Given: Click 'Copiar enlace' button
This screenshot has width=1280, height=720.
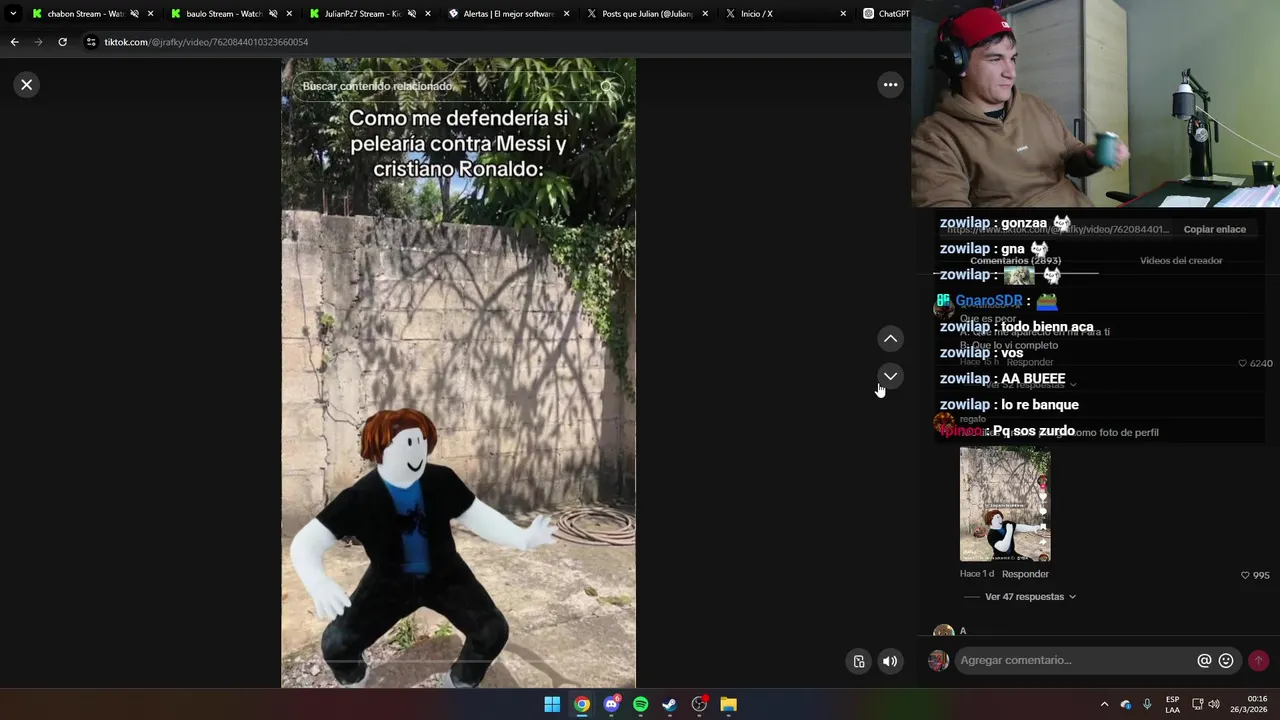Looking at the screenshot, I should click(1214, 229).
